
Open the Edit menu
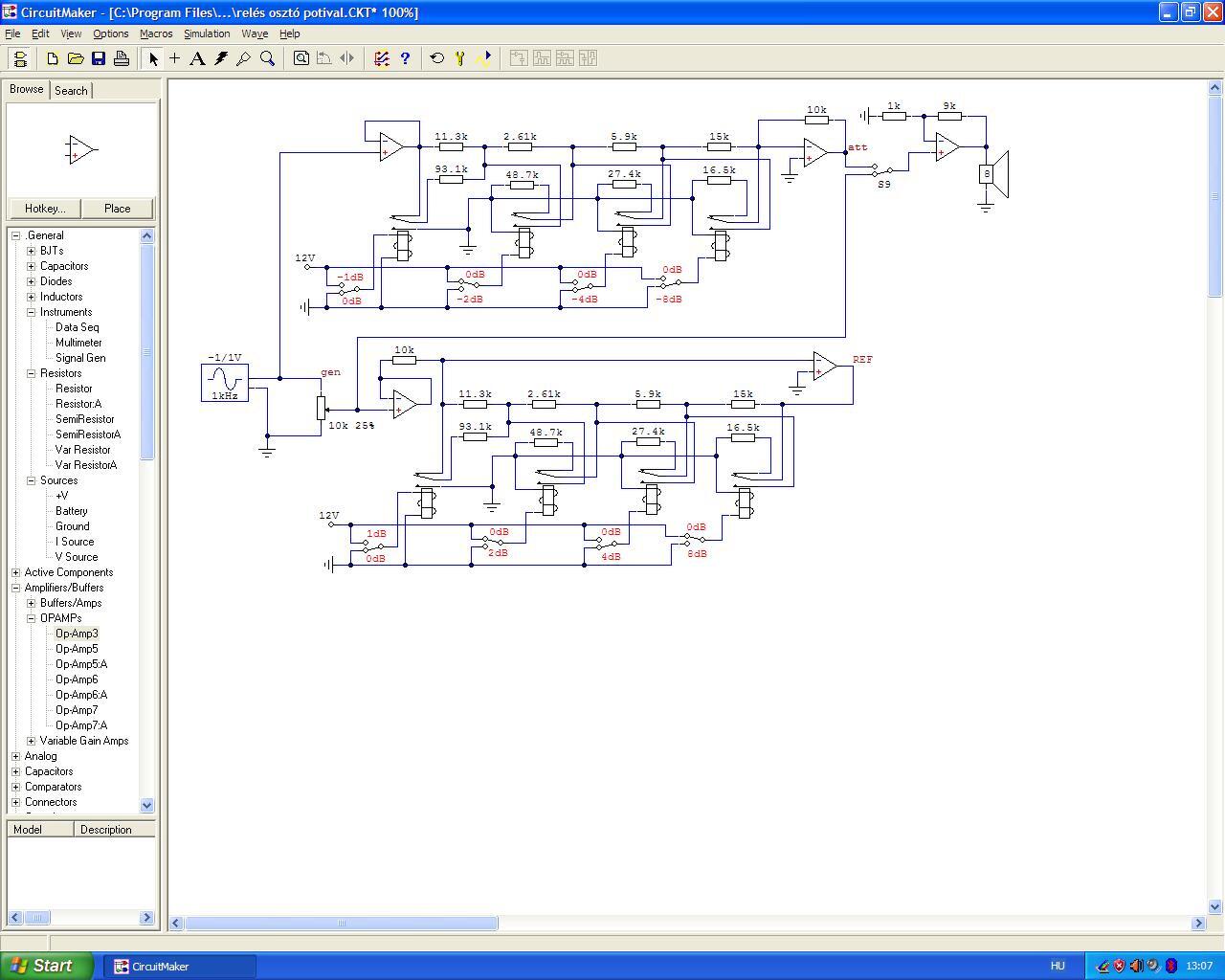coord(40,33)
